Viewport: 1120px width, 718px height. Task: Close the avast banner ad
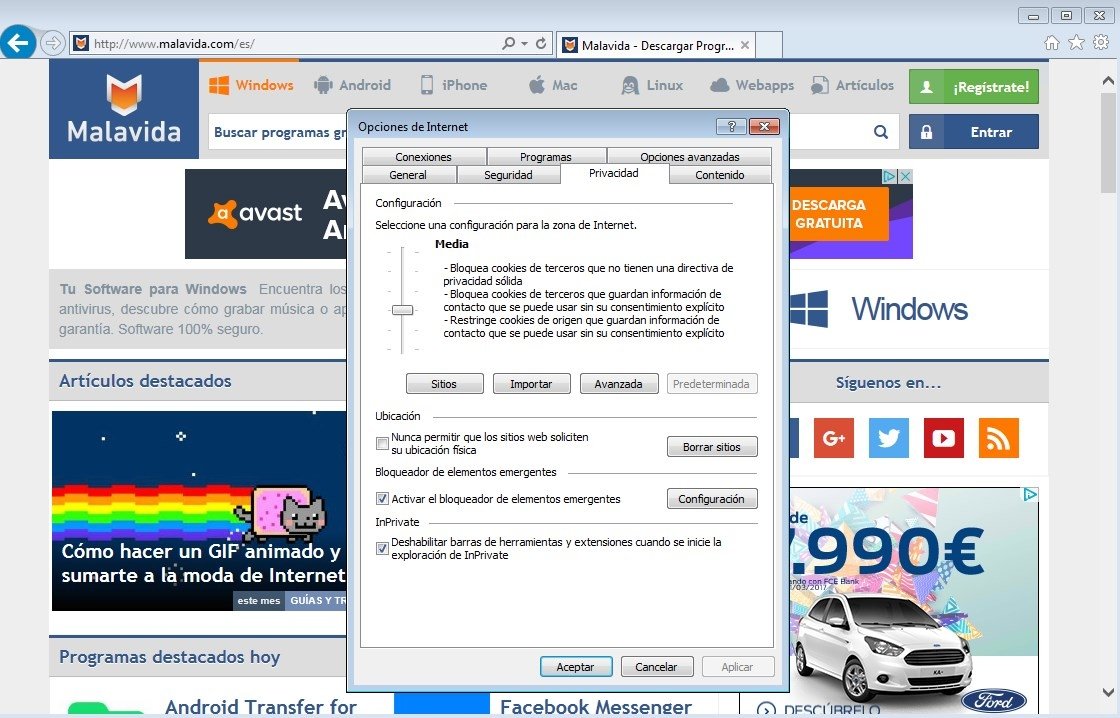[x=906, y=176]
